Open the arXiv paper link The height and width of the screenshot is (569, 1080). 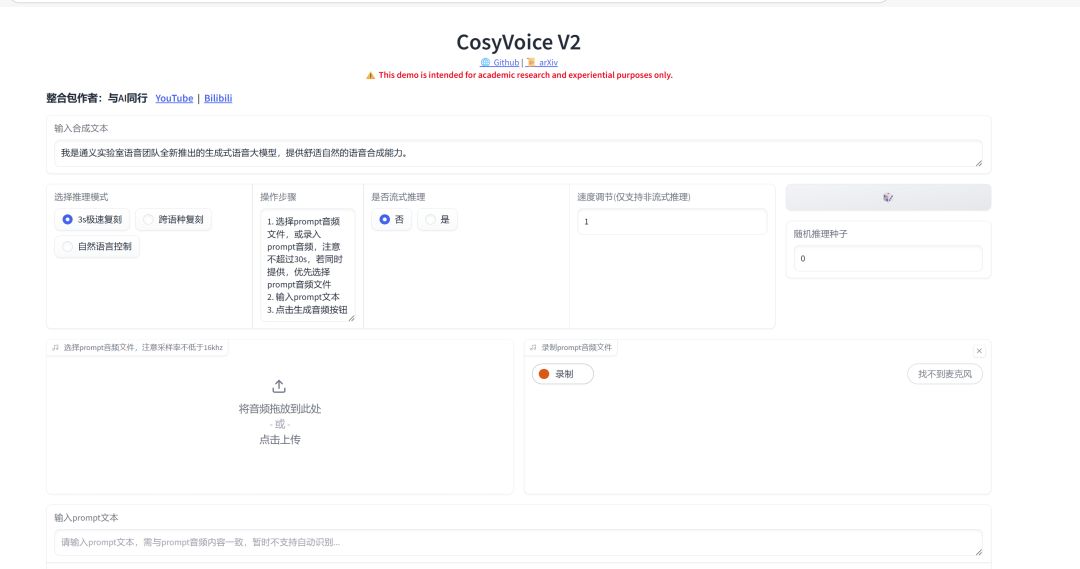coord(542,63)
